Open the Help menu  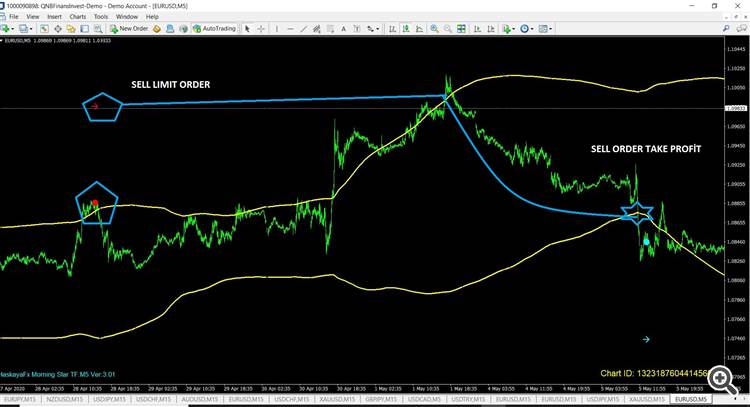[152, 17]
